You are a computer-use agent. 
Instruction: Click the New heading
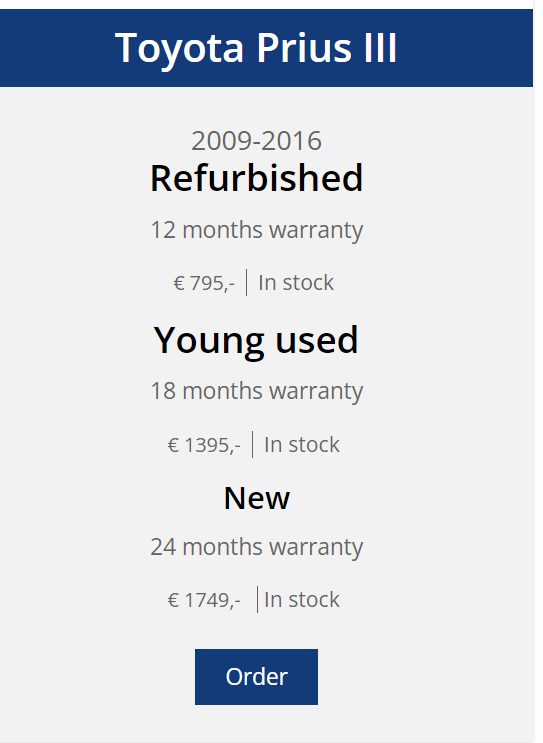tap(256, 498)
